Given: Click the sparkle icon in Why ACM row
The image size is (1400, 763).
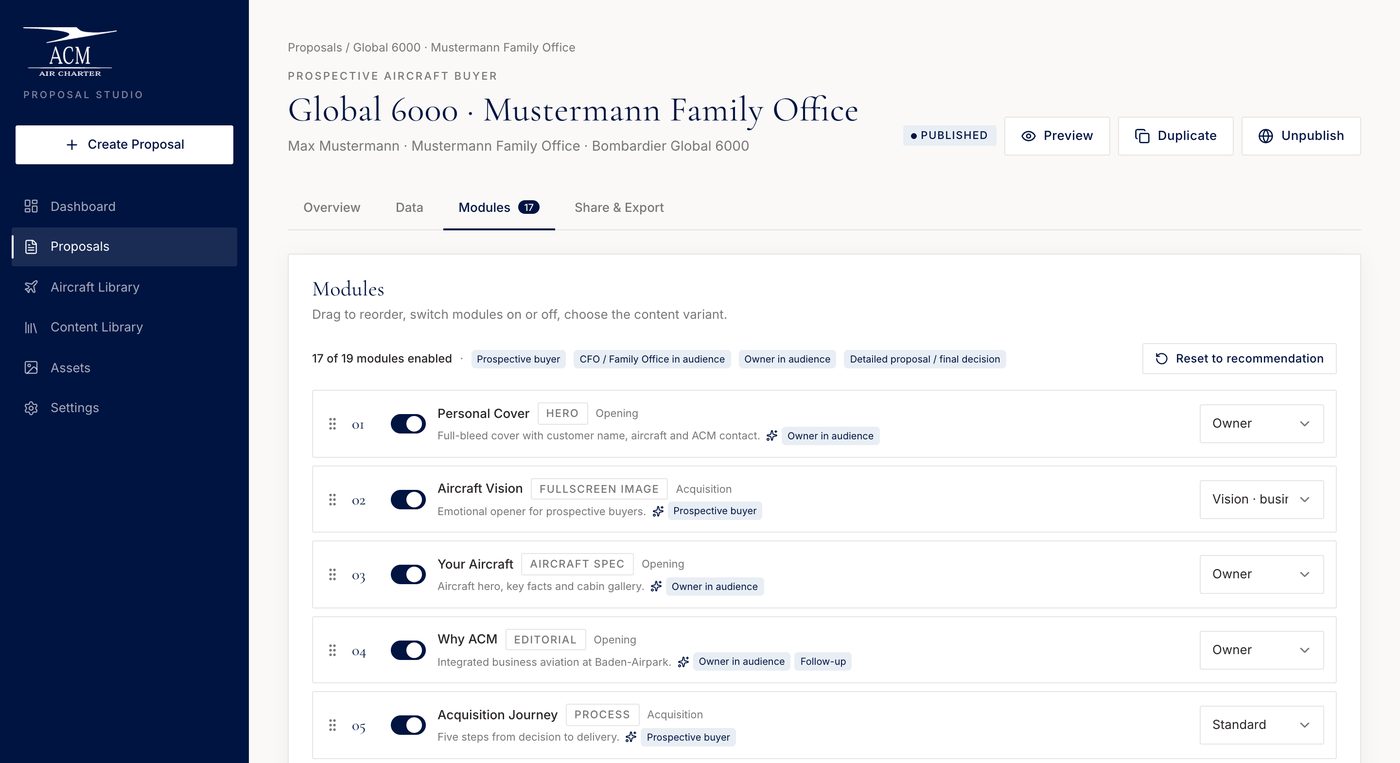Looking at the screenshot, I should [x=683, y=662].
